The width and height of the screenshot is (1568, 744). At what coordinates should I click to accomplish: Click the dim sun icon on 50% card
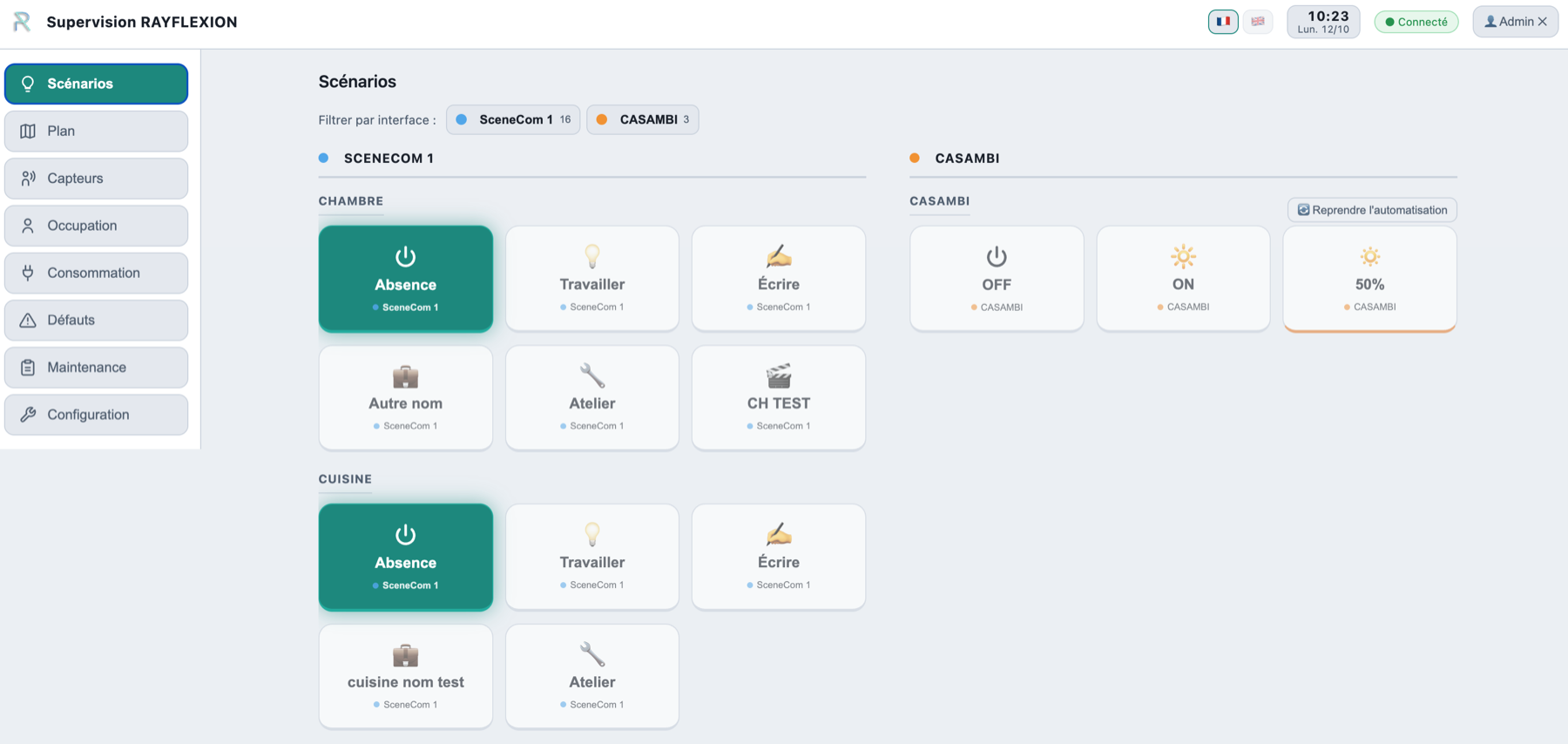tap(1369, 256)
